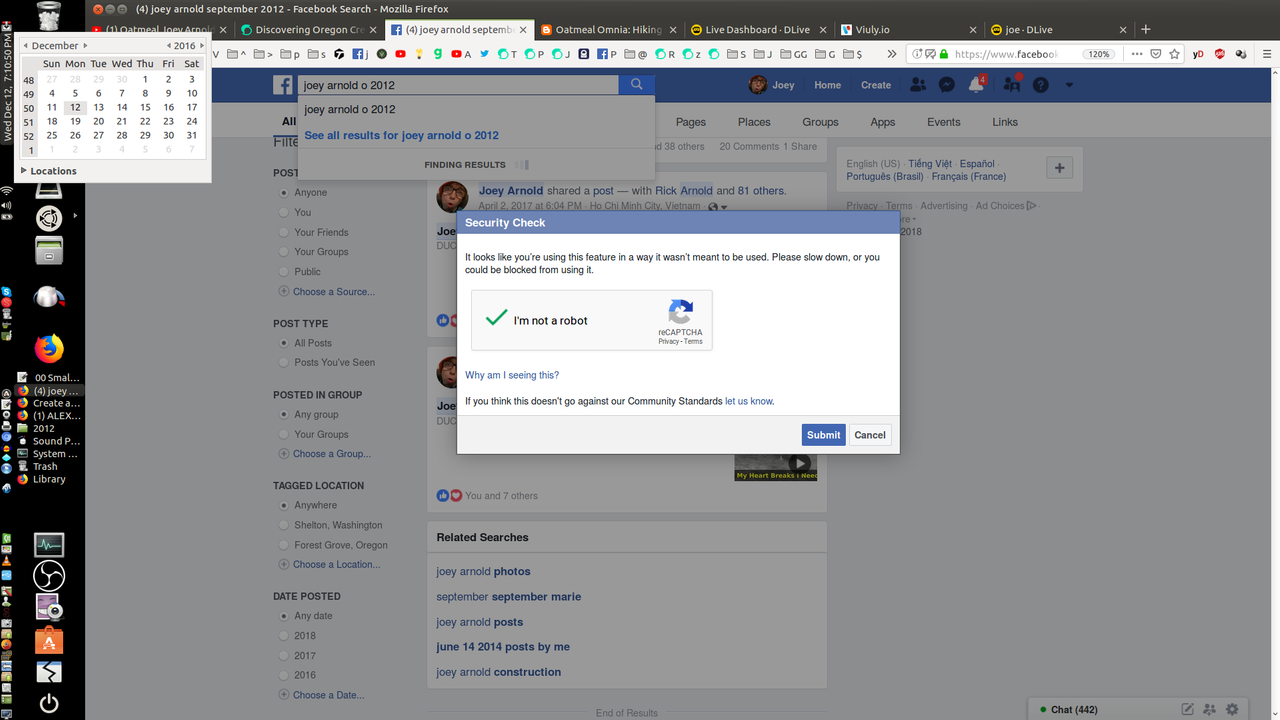Open the Firefox page actions three-dots menu

(1138, 54)
